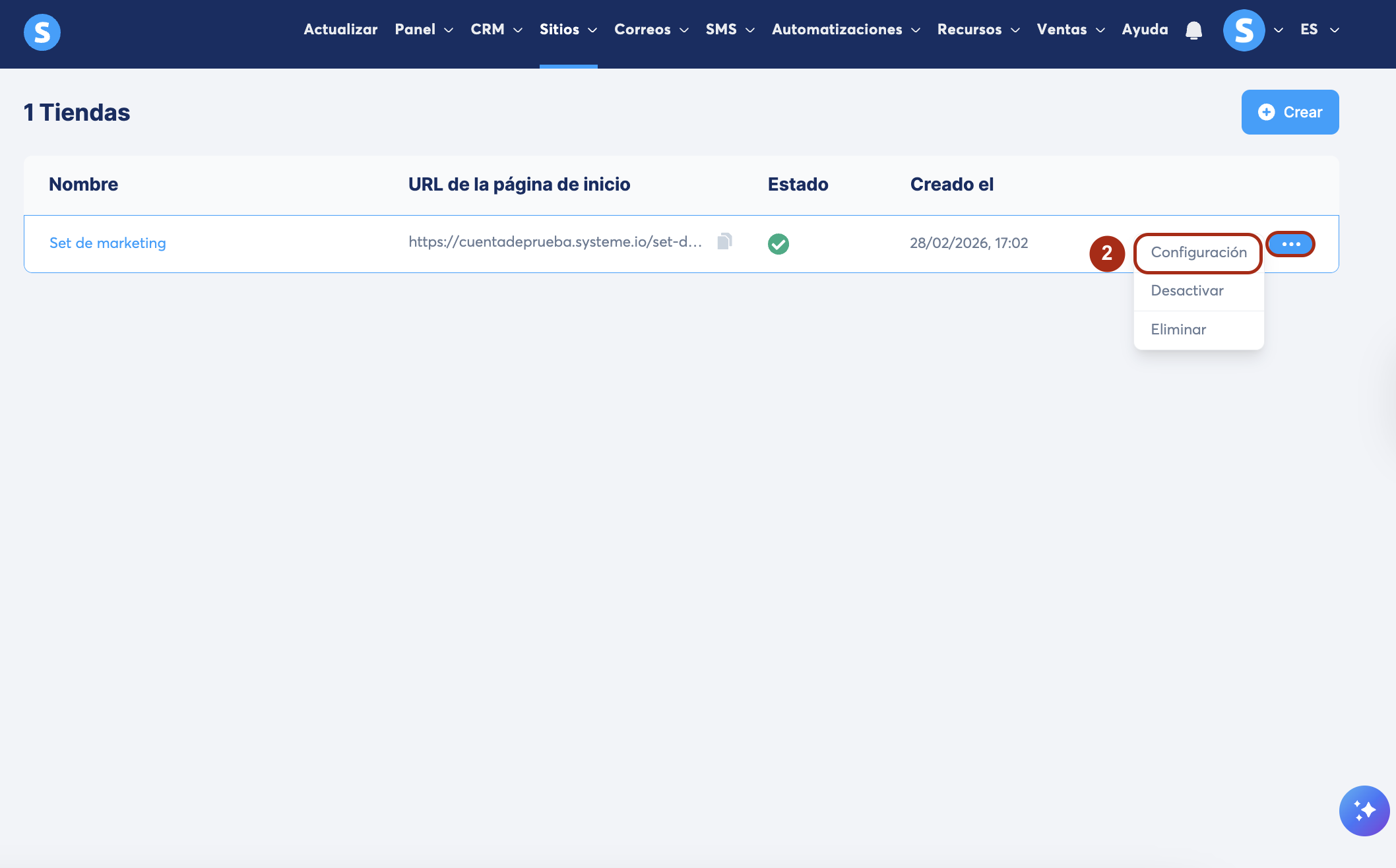Viewport: 1396px width, 868px height.
Task: Click the profile avatar icon
Action: point(1244,30)
